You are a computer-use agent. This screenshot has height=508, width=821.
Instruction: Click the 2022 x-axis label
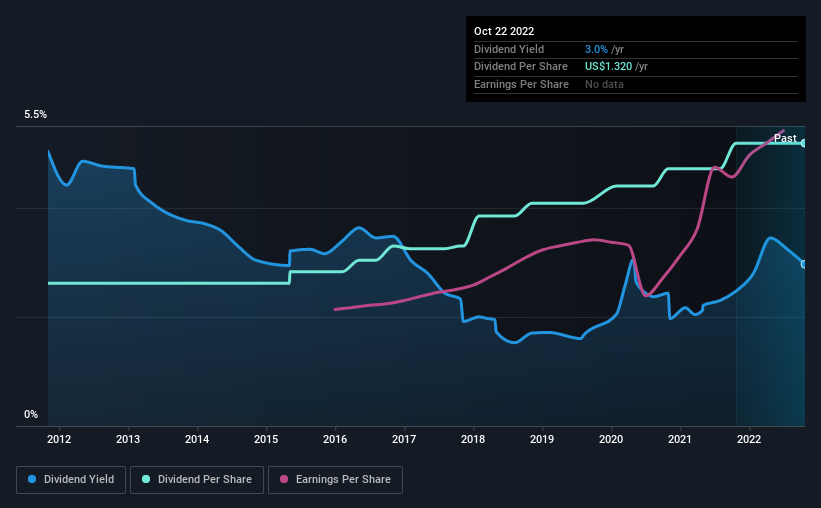tap(749, 439)
